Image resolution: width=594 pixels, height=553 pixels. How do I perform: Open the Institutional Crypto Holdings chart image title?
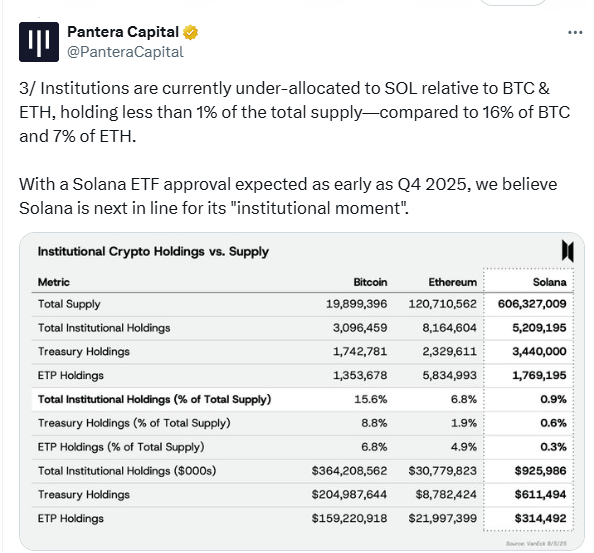153,252
